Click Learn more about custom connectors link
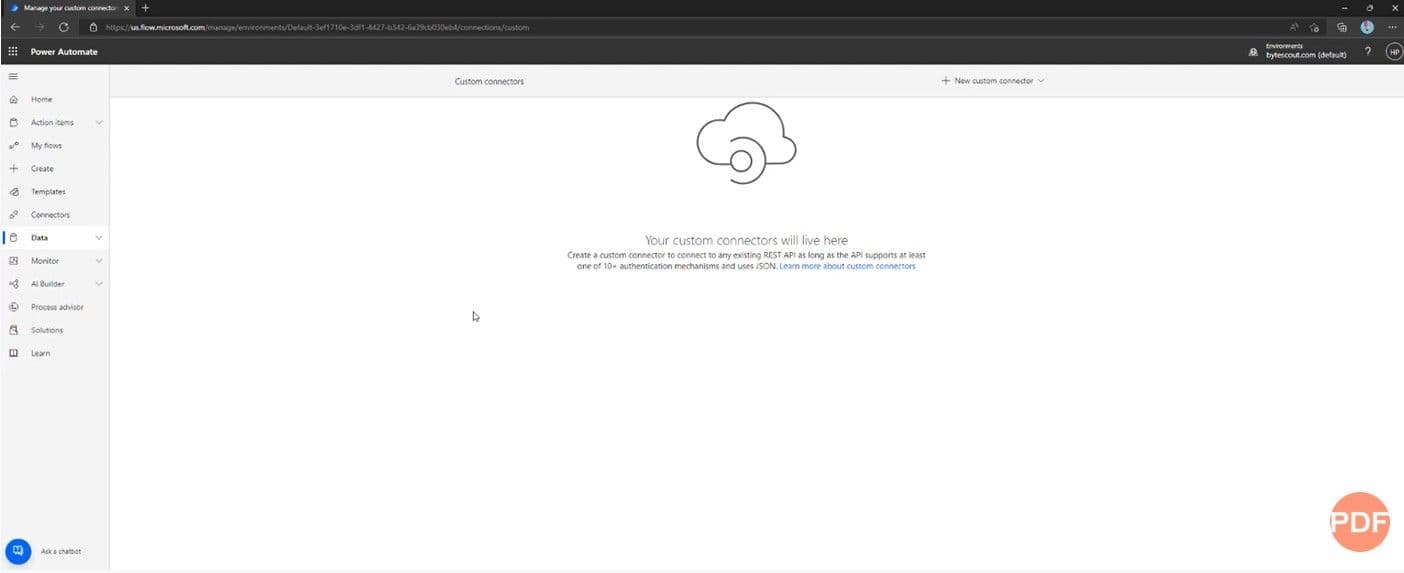 (x=847, y=266)
